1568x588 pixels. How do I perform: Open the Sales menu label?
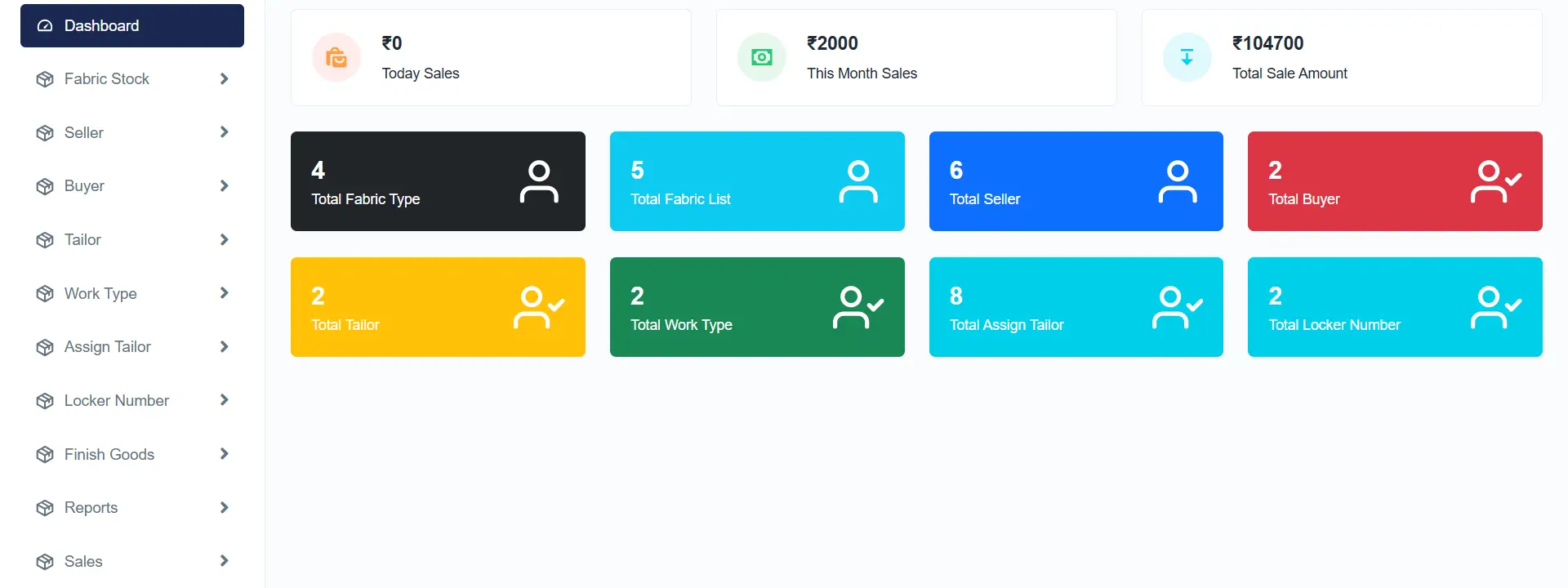[x=83, y=562]
